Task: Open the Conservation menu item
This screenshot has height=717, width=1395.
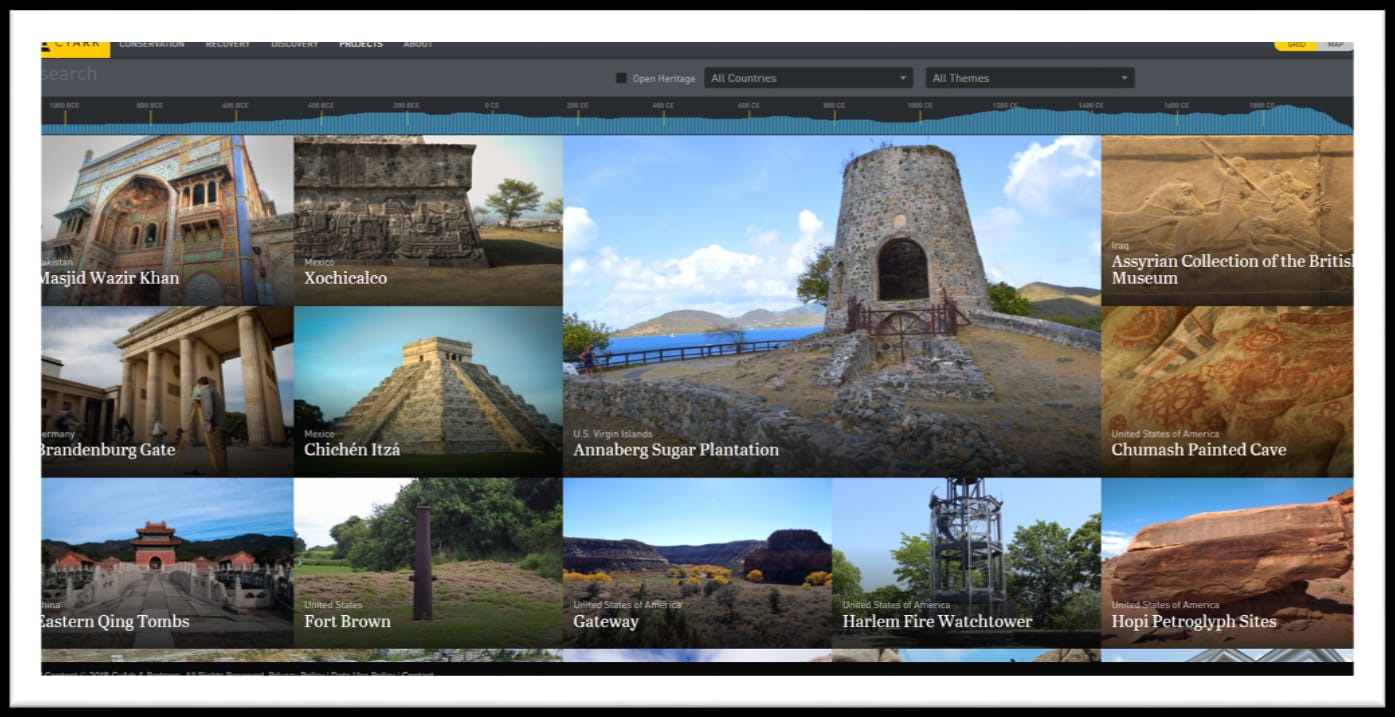Action: 152,45
